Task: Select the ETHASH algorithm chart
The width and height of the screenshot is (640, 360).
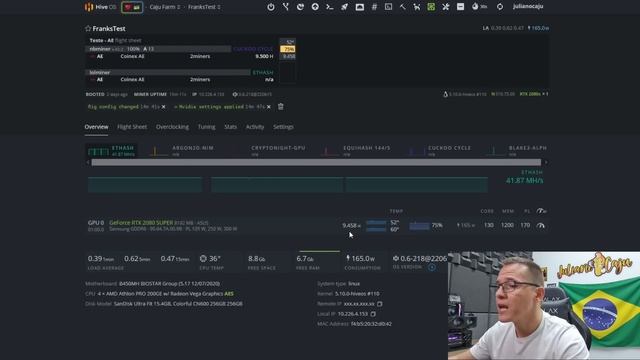Action: point(111,151)
